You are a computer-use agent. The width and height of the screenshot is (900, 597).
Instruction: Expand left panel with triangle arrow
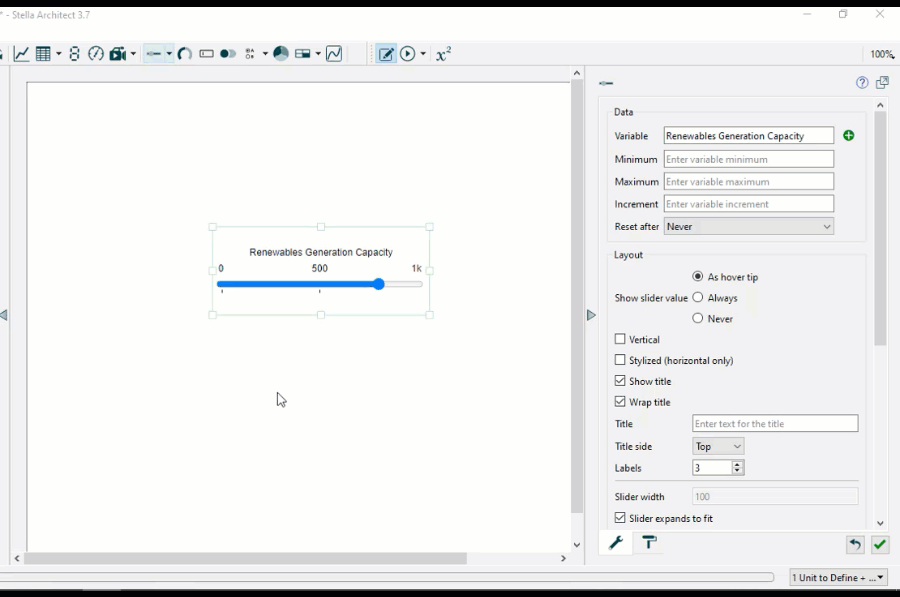(x=4, y=315)
